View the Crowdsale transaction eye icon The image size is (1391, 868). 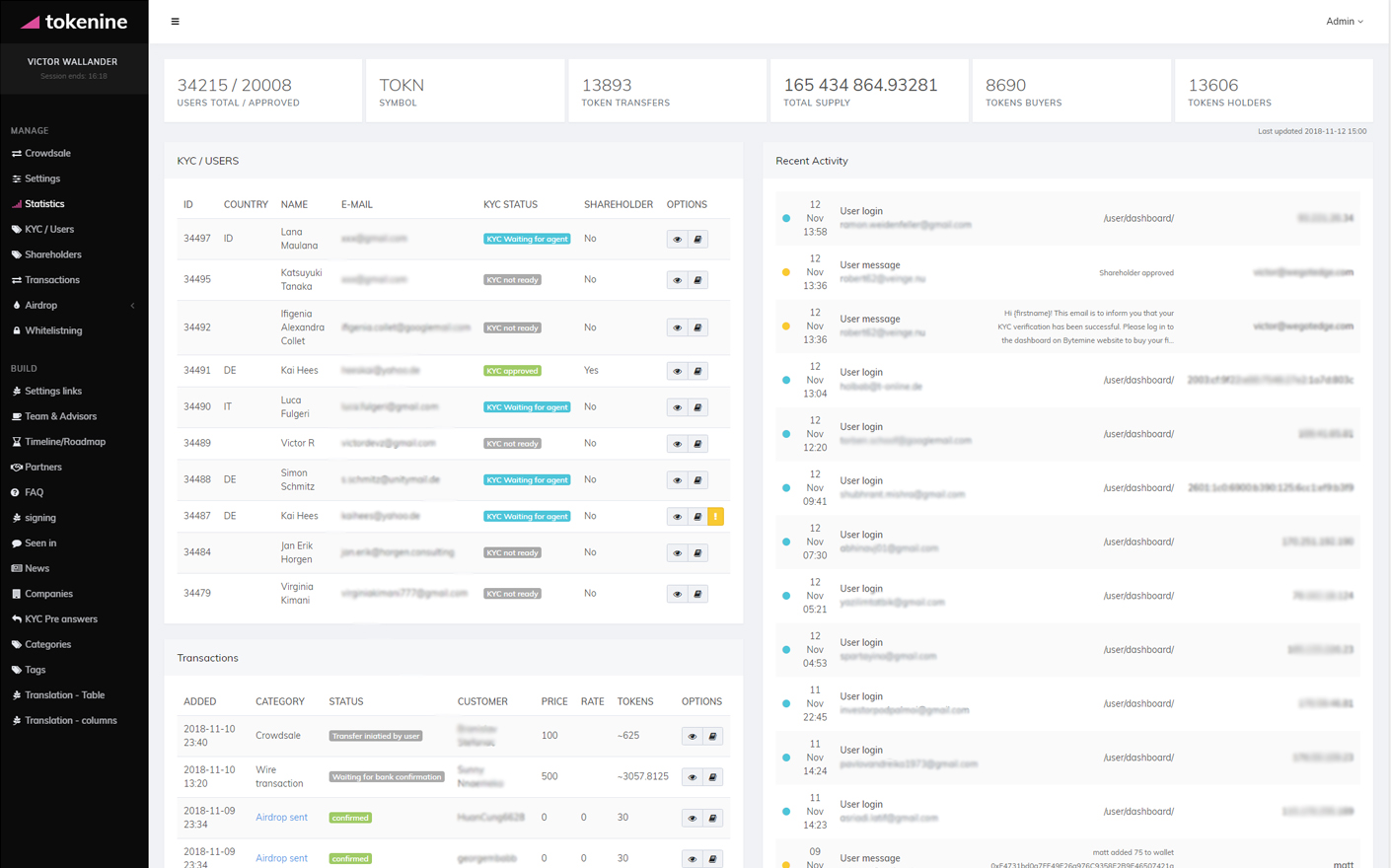(x=692, y=737)
